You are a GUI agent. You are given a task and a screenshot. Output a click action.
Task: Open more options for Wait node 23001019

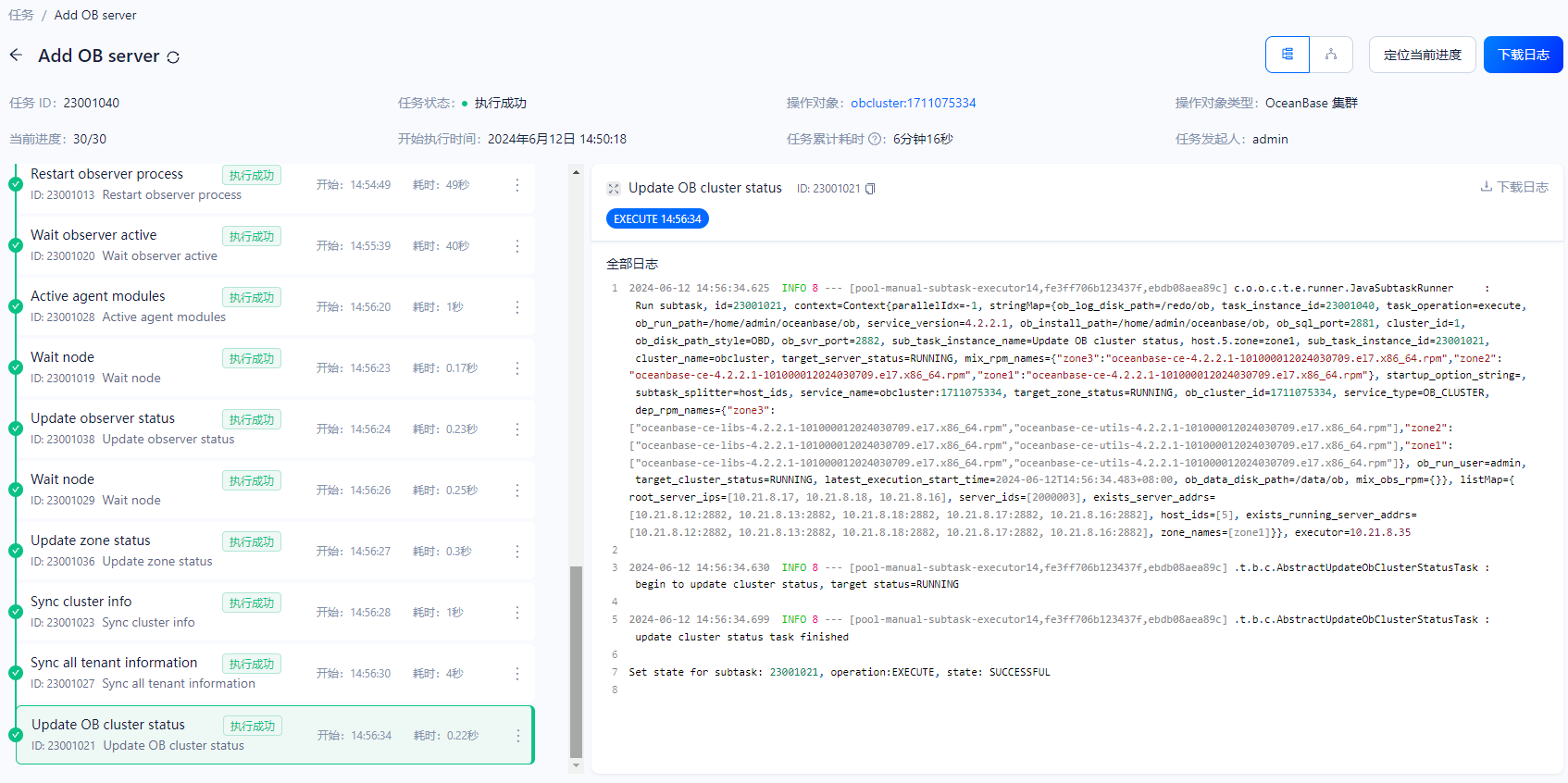click(517, 368)
